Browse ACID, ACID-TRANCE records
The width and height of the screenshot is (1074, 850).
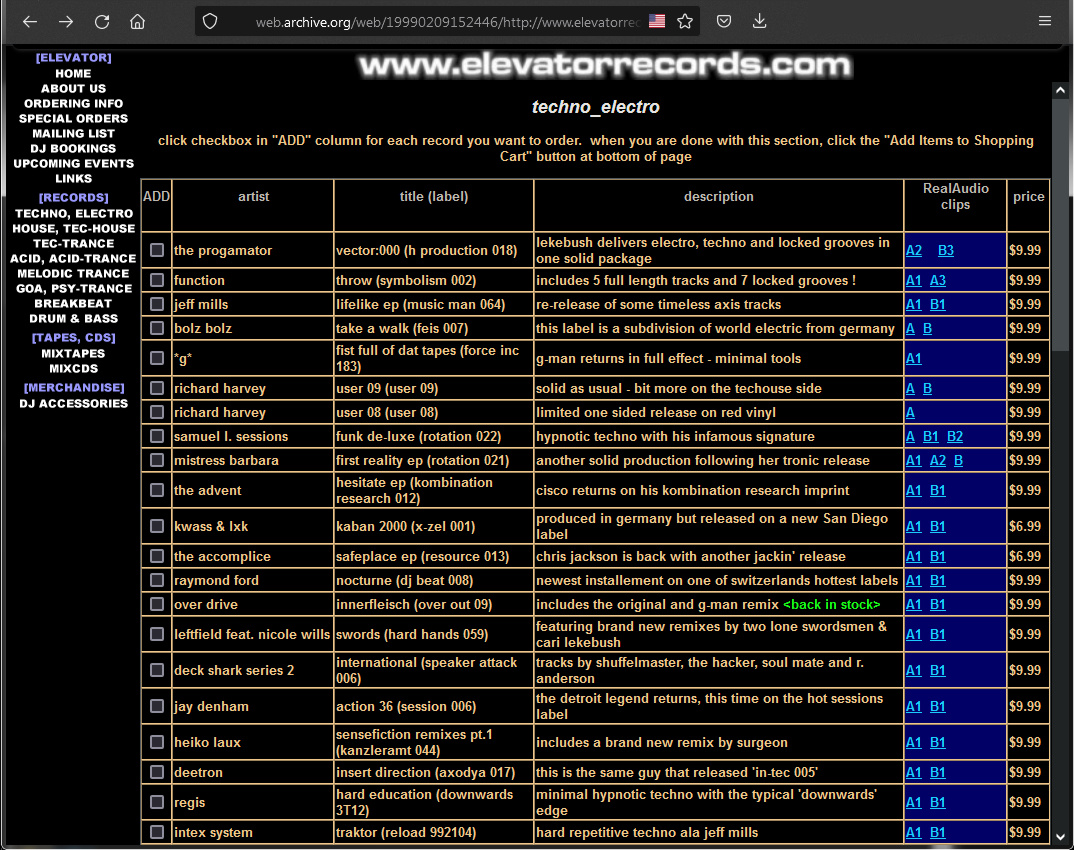[73, 259]
